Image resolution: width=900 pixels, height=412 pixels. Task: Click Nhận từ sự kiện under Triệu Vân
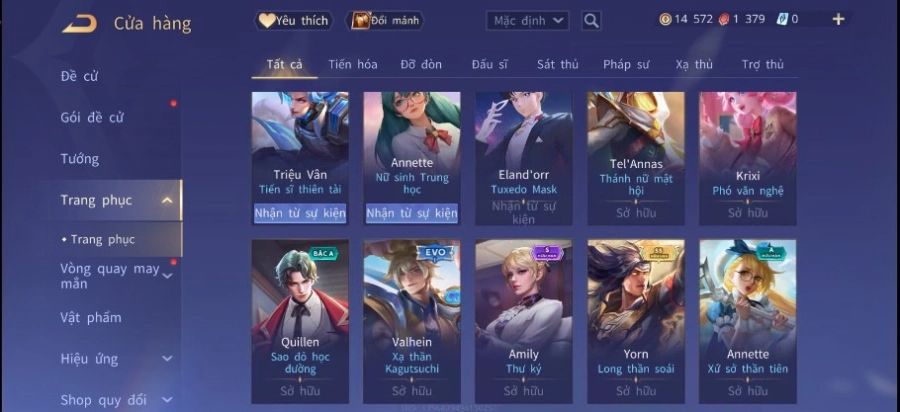click(300, 213)
